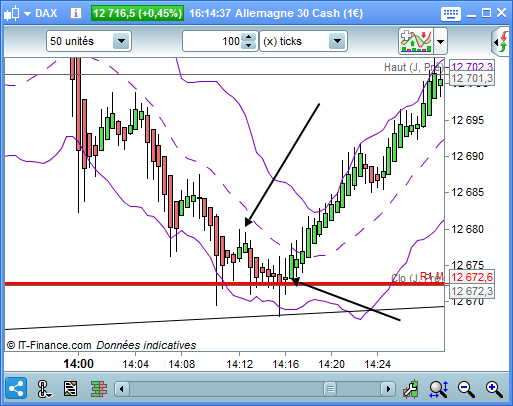Click the 14:00 time axis label
This screenshot has width=513, height=406.
(x=79, y=363)
